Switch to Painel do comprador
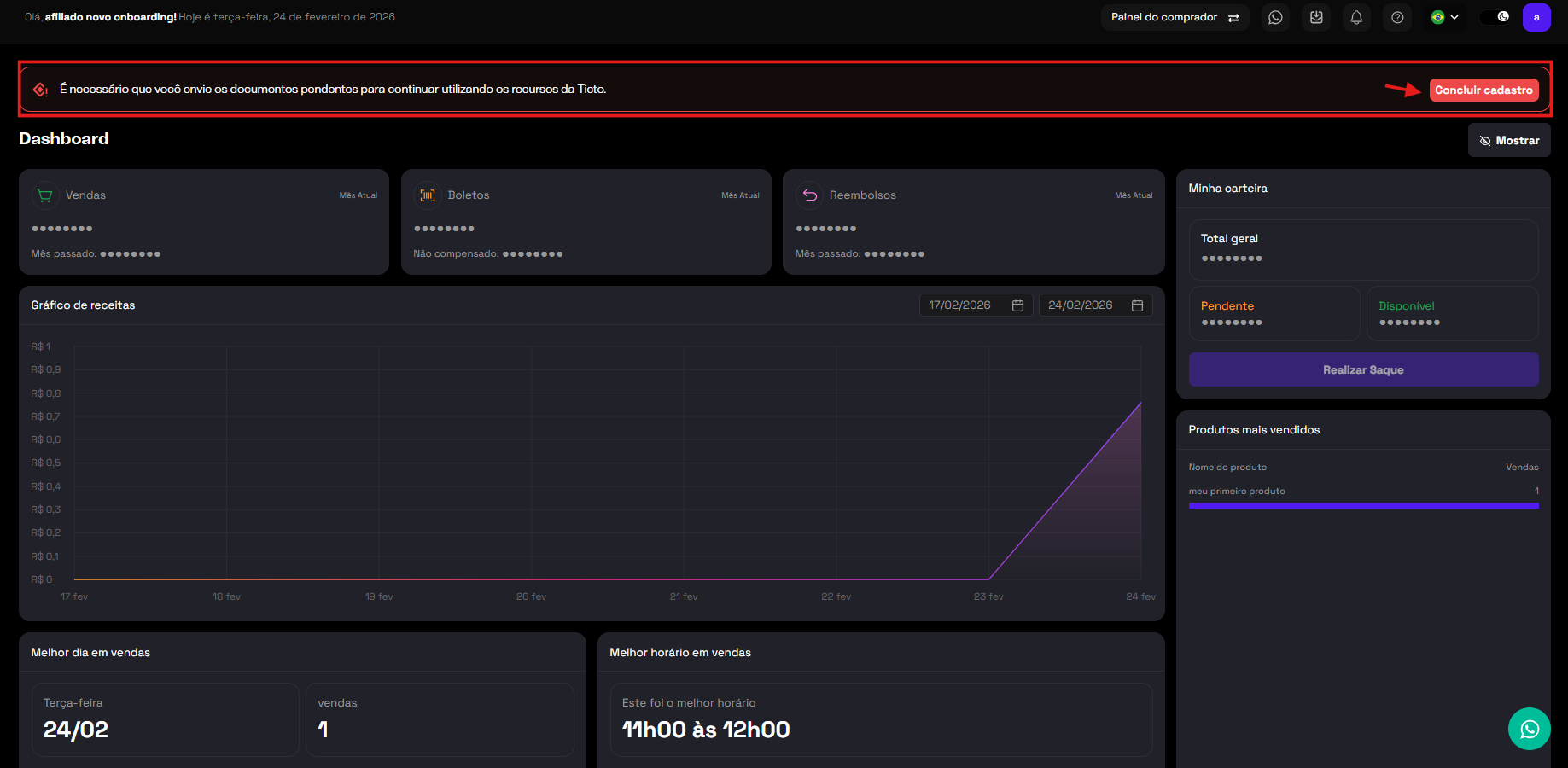 tap(1175, 17)
